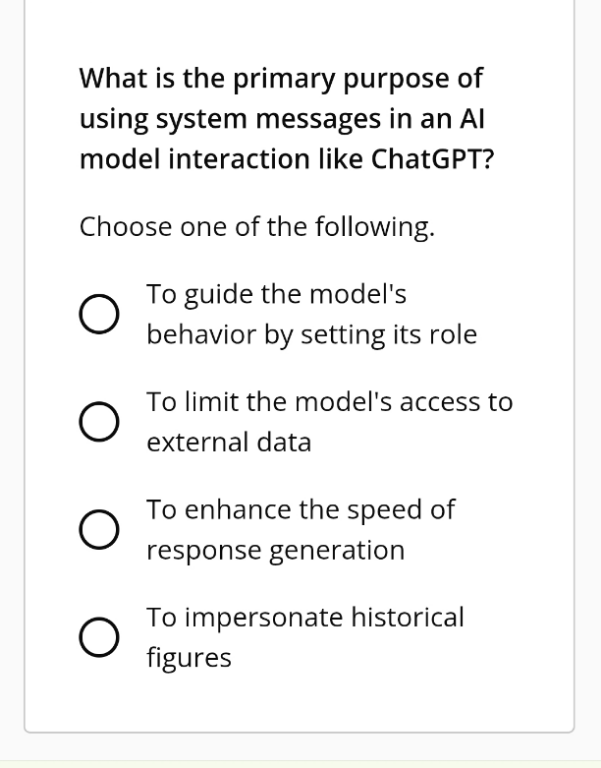Select the radio button for guiding model's behavior

click(99, 314)
